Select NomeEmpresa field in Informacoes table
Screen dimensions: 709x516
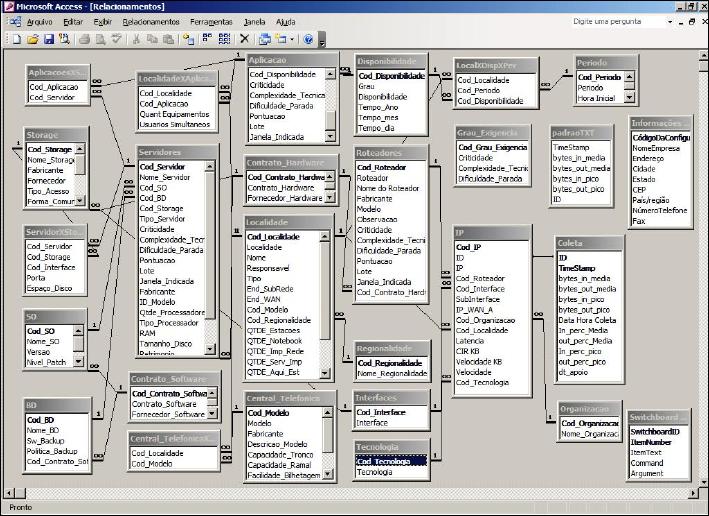[x=661, y=148]
